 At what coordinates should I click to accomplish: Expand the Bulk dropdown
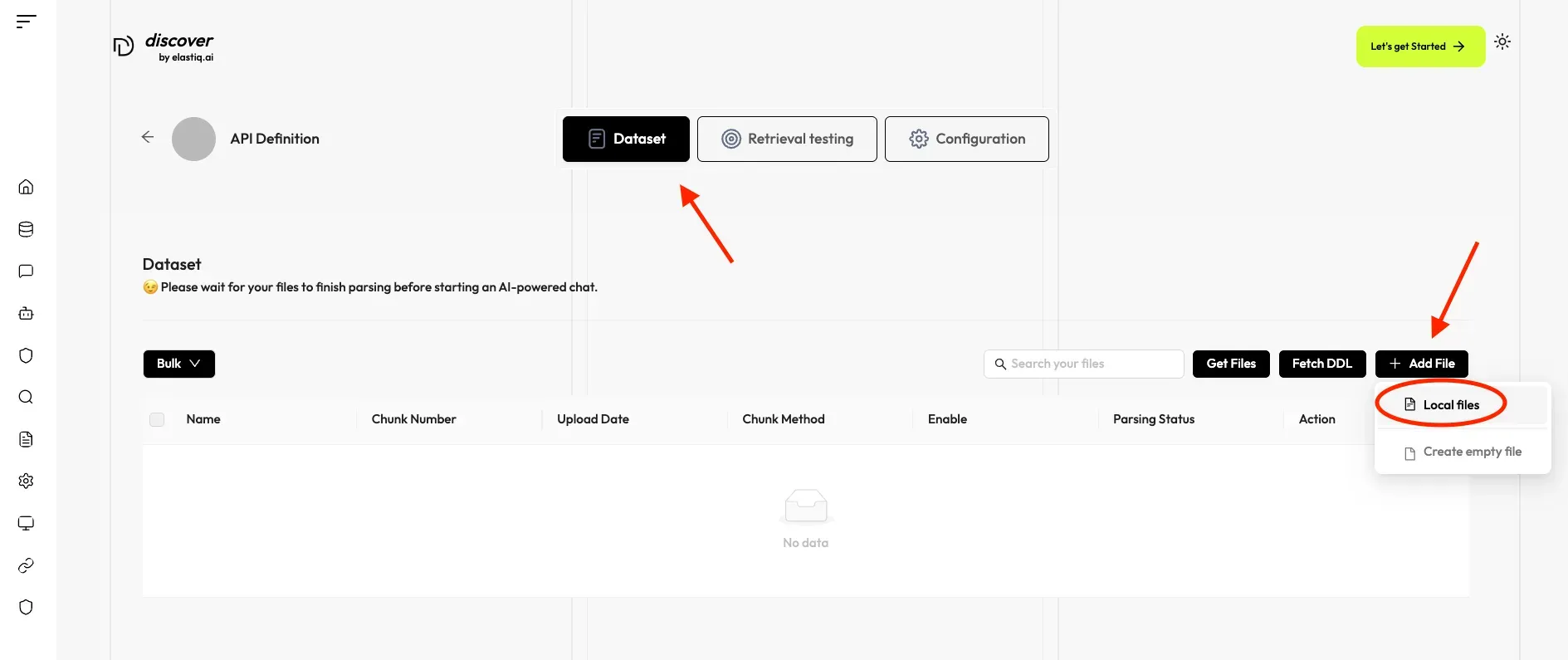coord(178,364)
